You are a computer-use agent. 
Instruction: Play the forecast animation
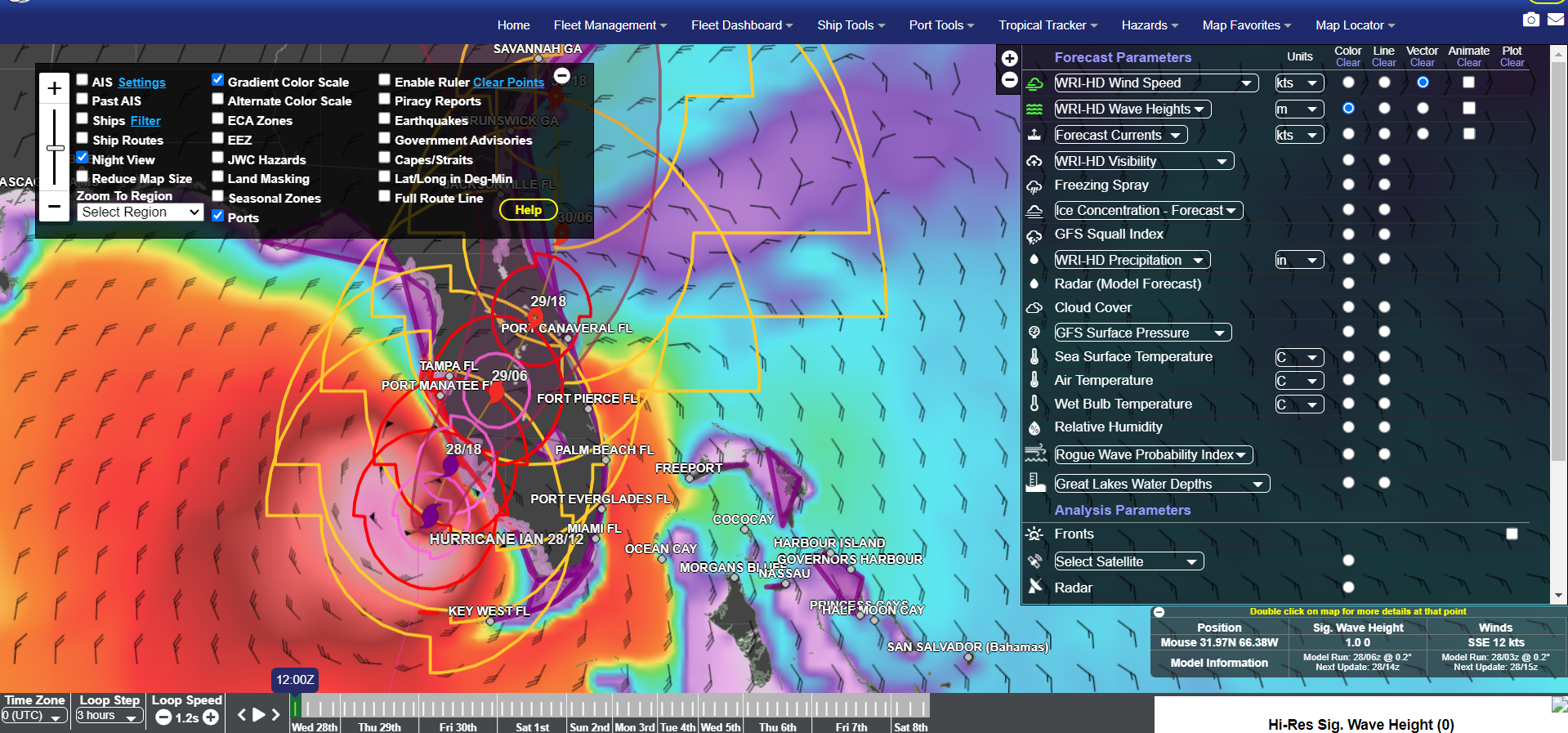(259, 715)
